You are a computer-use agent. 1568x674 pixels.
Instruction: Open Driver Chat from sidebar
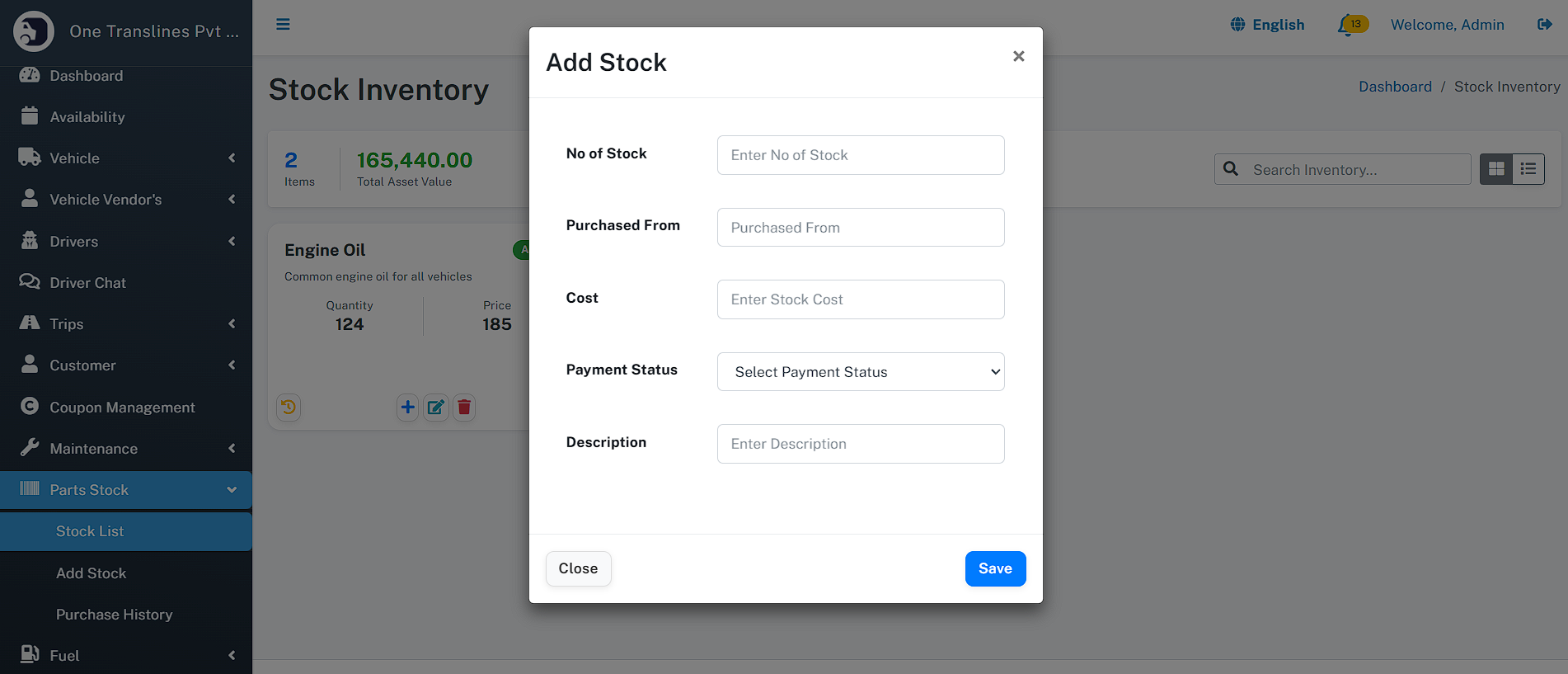[x=88, y=283]
